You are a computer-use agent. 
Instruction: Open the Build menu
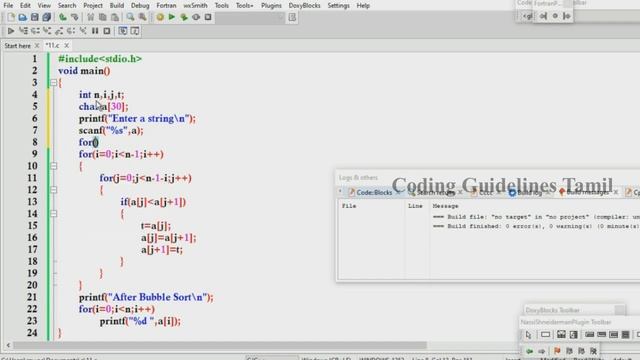tap(117, 5)
